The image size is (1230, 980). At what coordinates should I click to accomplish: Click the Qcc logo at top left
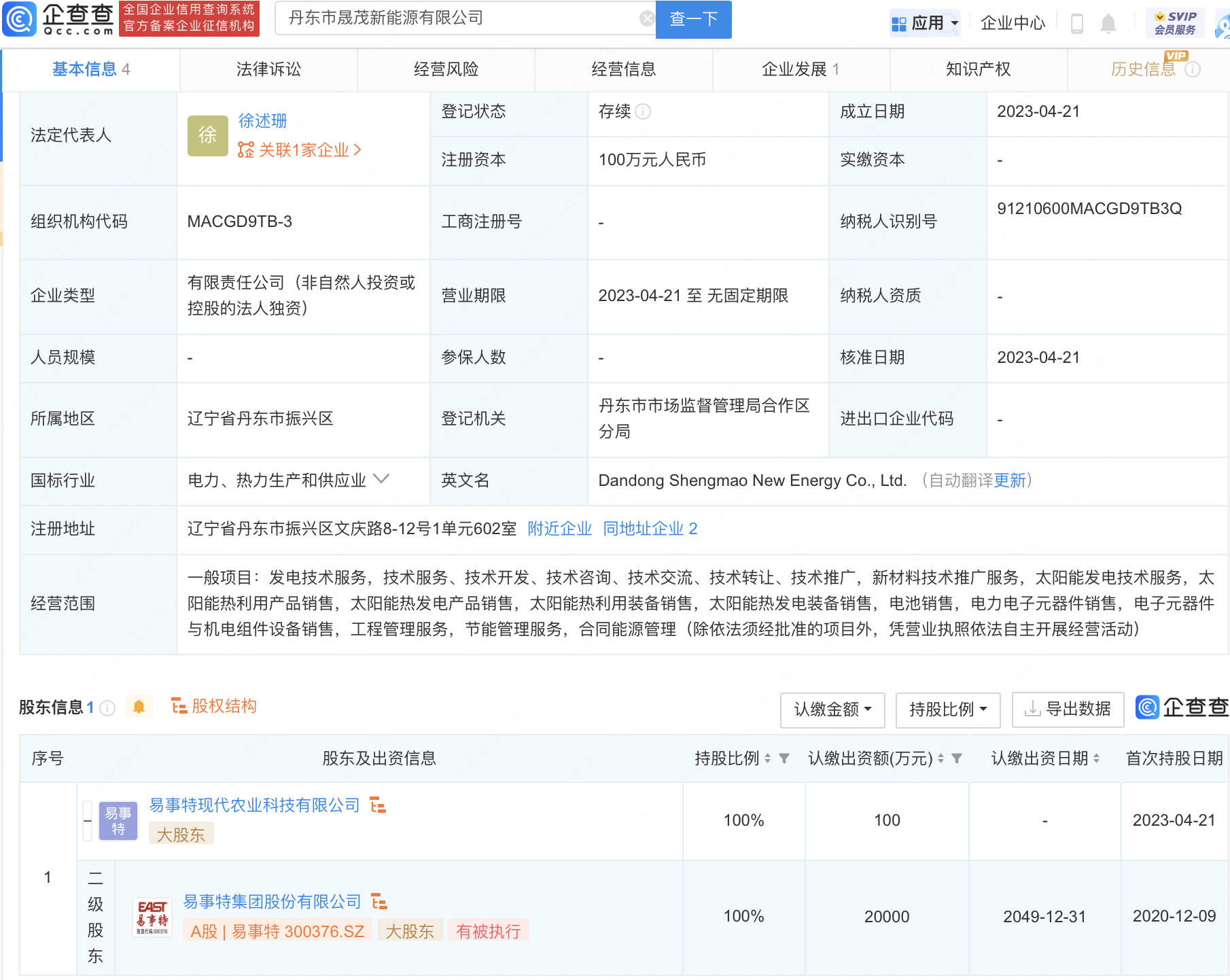(x=58, y=19)
